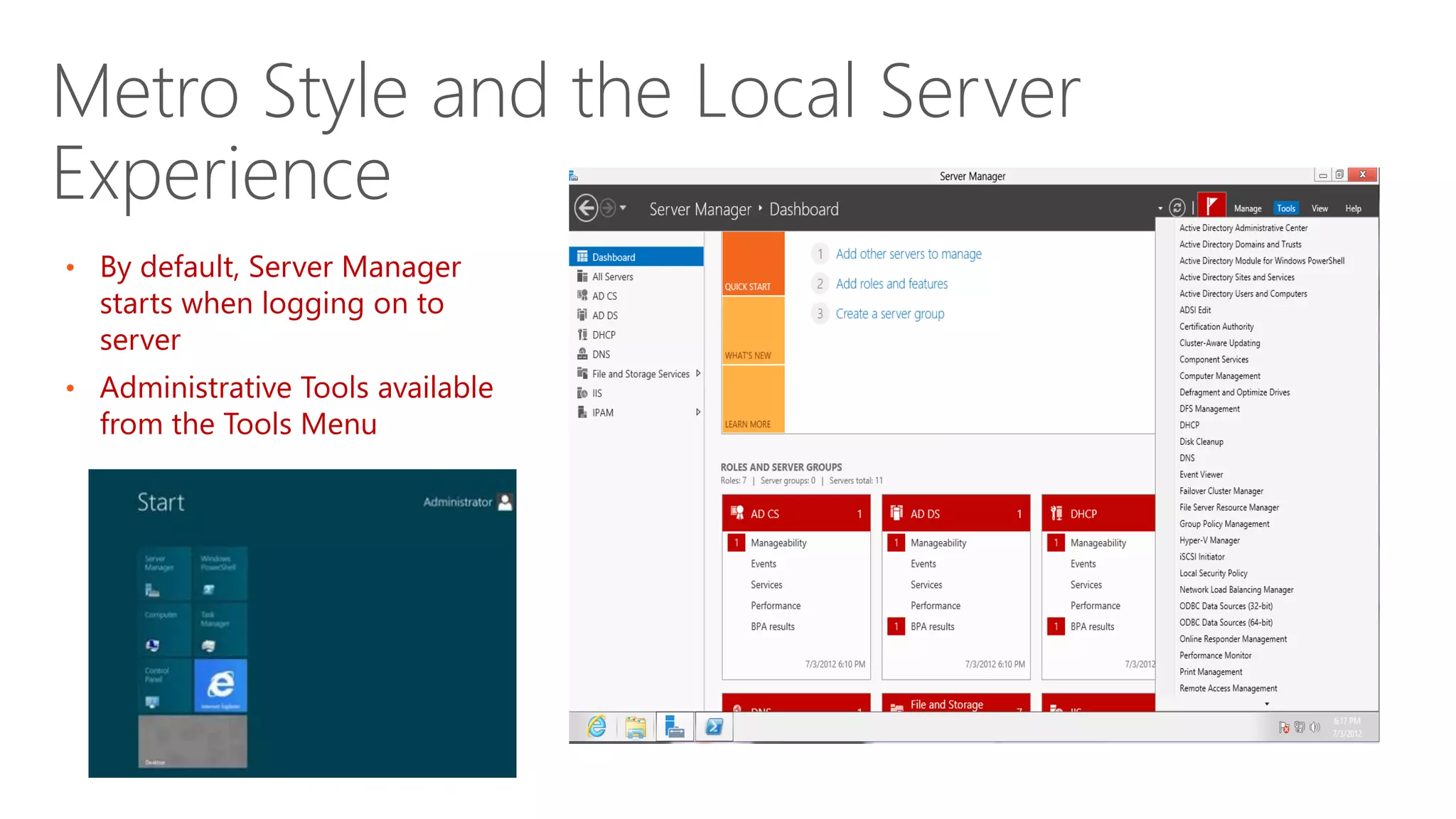Screen dimensions: 1456x819
Task: Click the AD DS tile header
Action: (956, 513)
